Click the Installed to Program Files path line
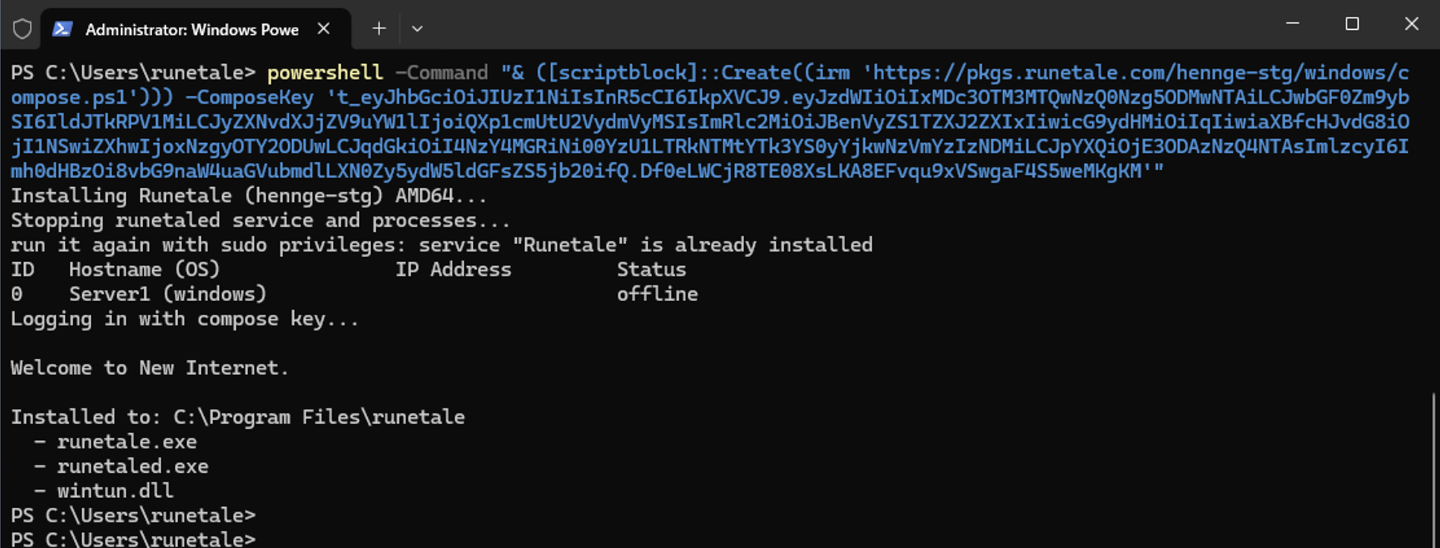The image size is (1440, 548). (x=238, y=417)
